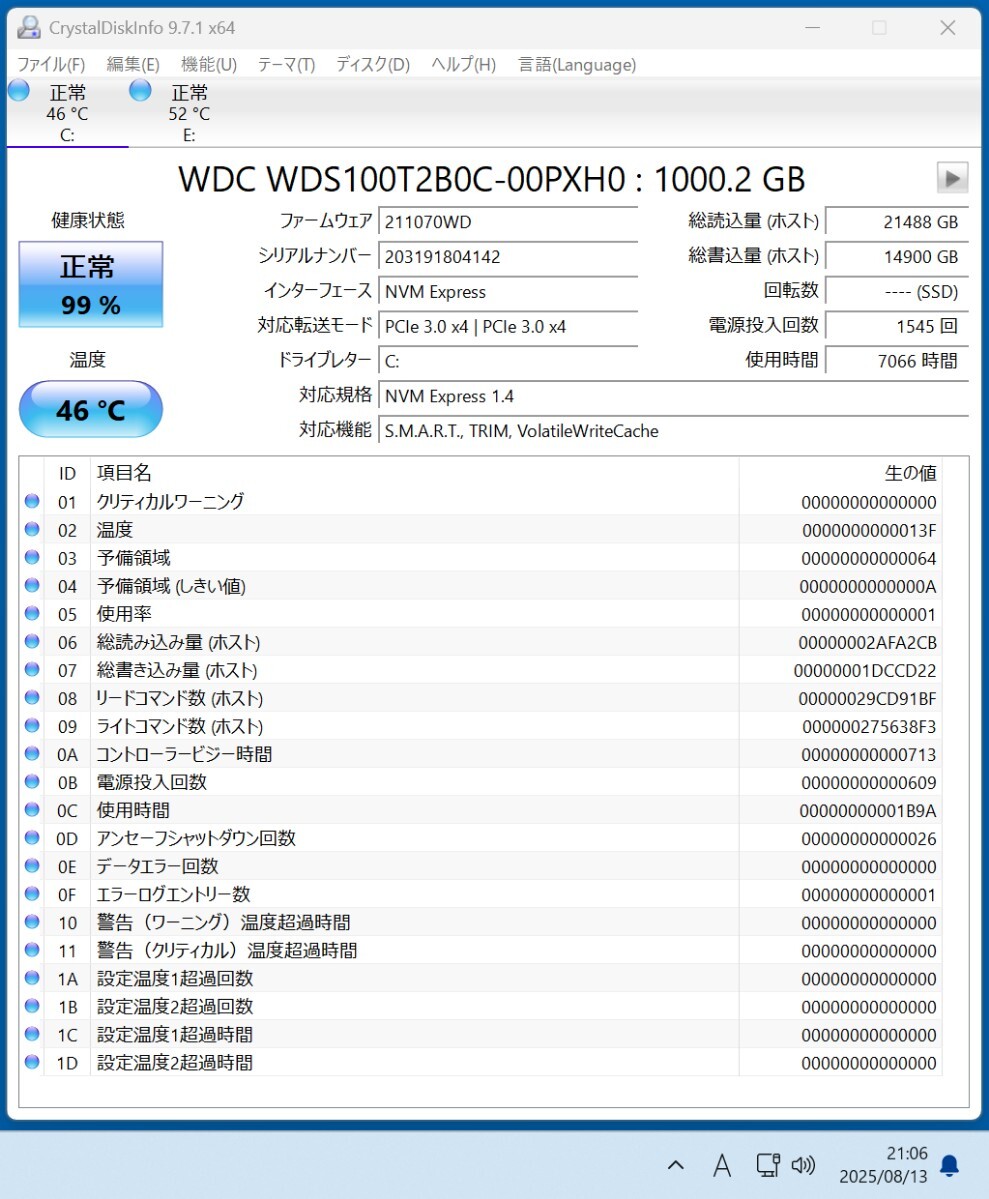Open the ヘルプ(H) menu

[464, 65]
